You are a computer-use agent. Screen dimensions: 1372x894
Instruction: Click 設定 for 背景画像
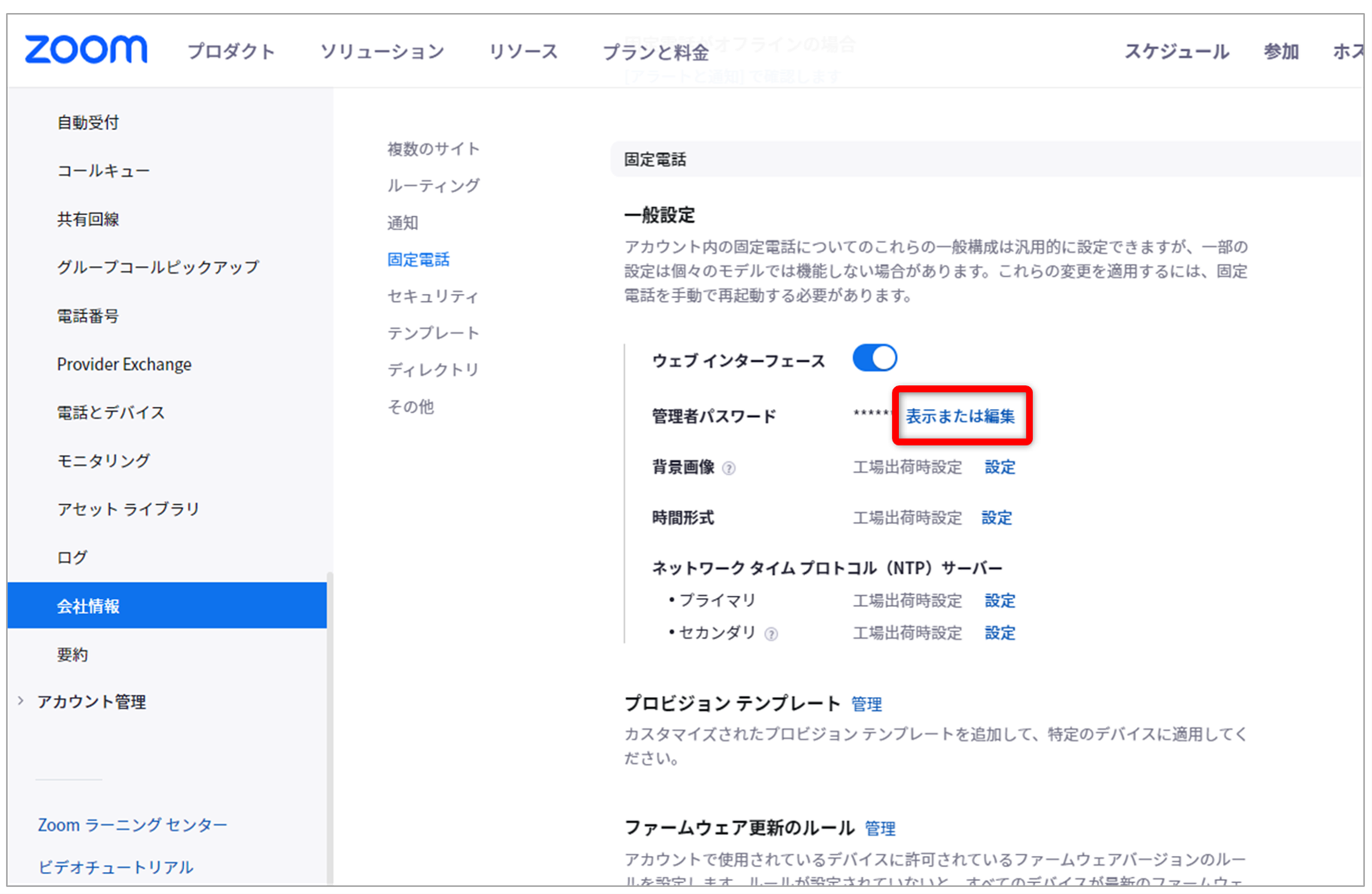pos(1000,467)
